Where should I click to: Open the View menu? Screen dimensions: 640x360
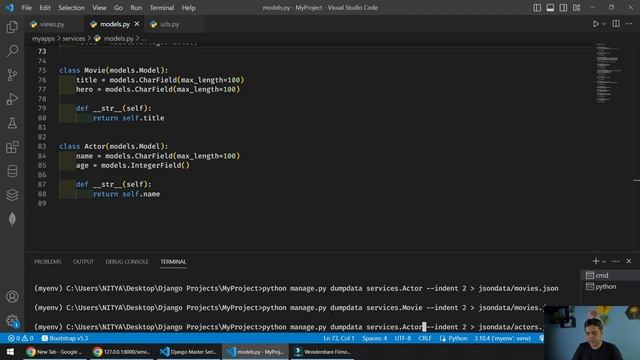[99, 8]
